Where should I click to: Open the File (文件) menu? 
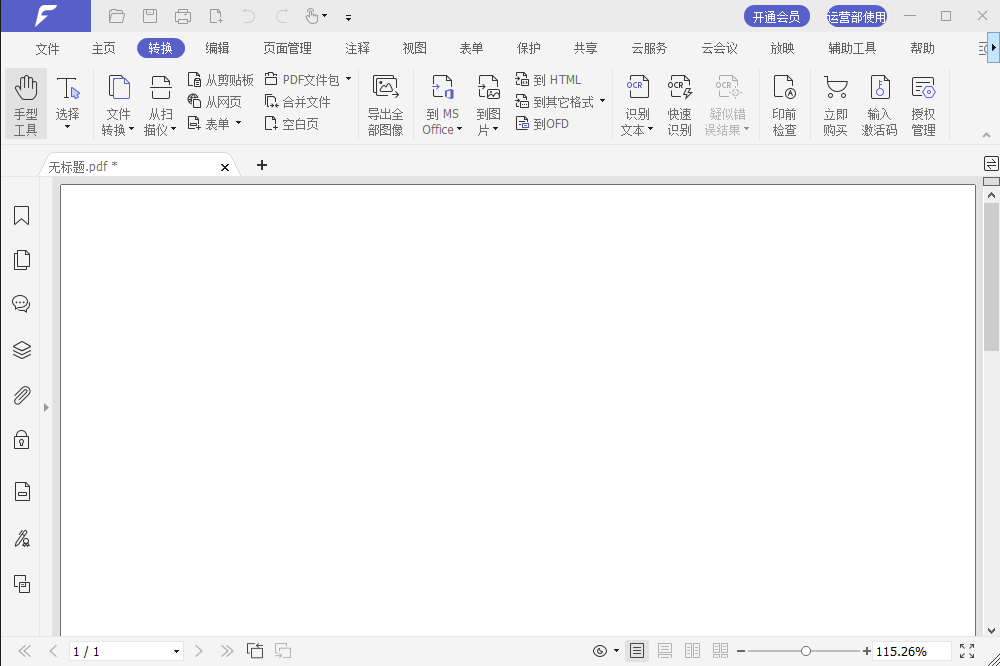point(47,48)
